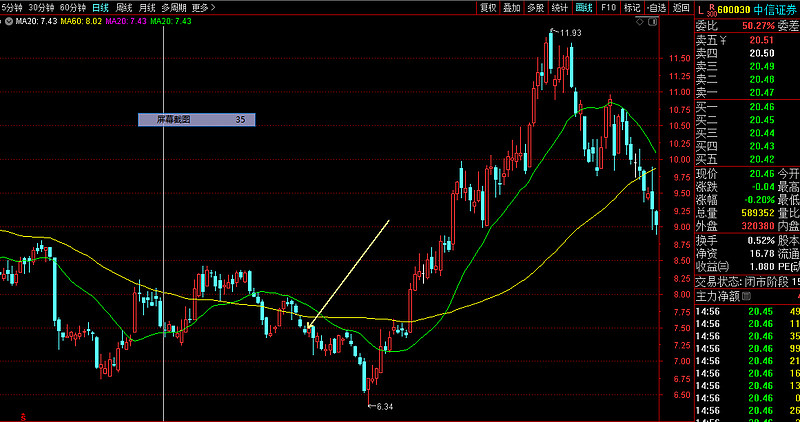Click the green MA20: 7.43 indicator label

pos(170,21)
